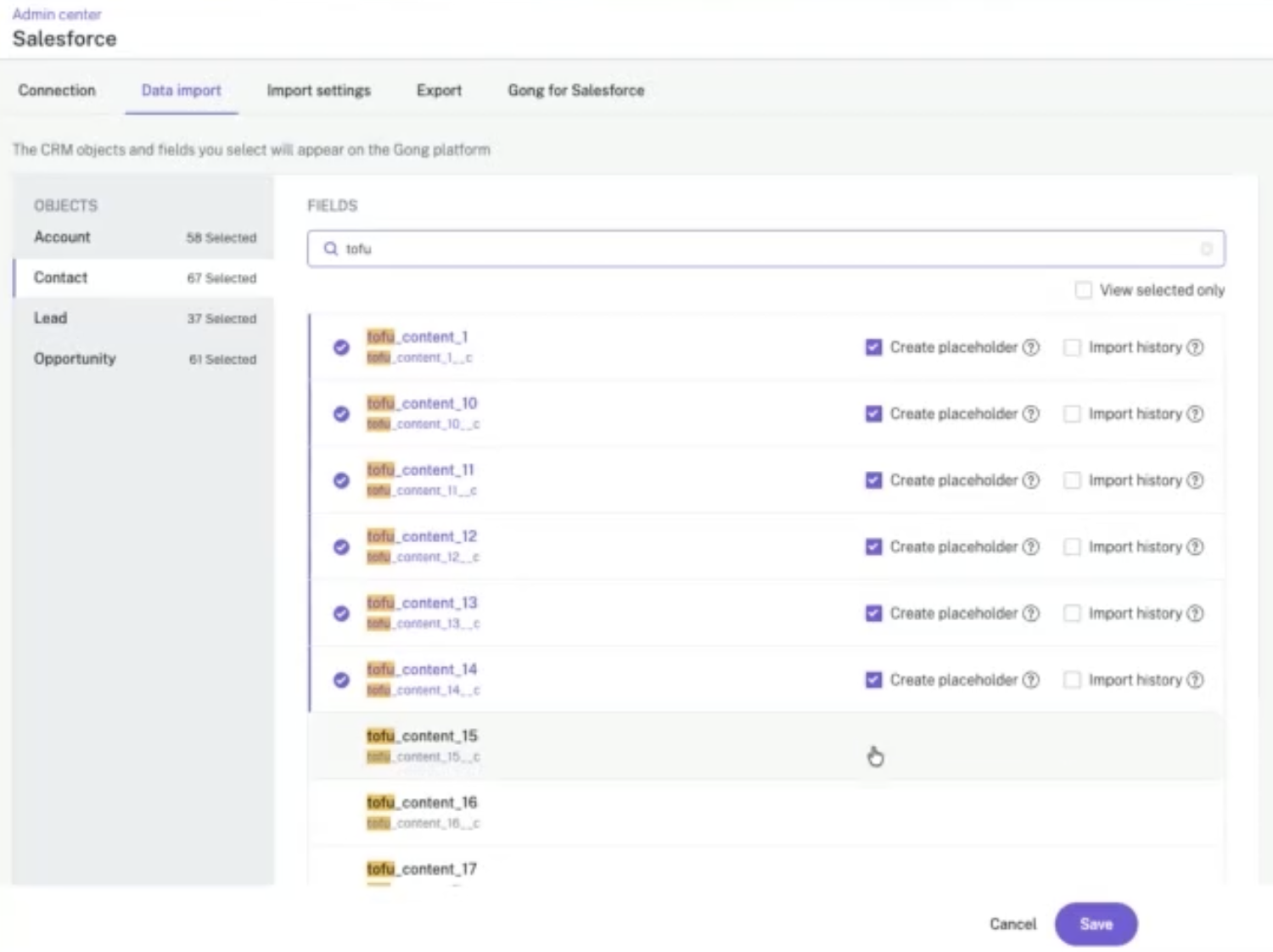Deselect the tofu_content_12 field checkmark icon
The image size is (1273, 952).
pos(341,546)
